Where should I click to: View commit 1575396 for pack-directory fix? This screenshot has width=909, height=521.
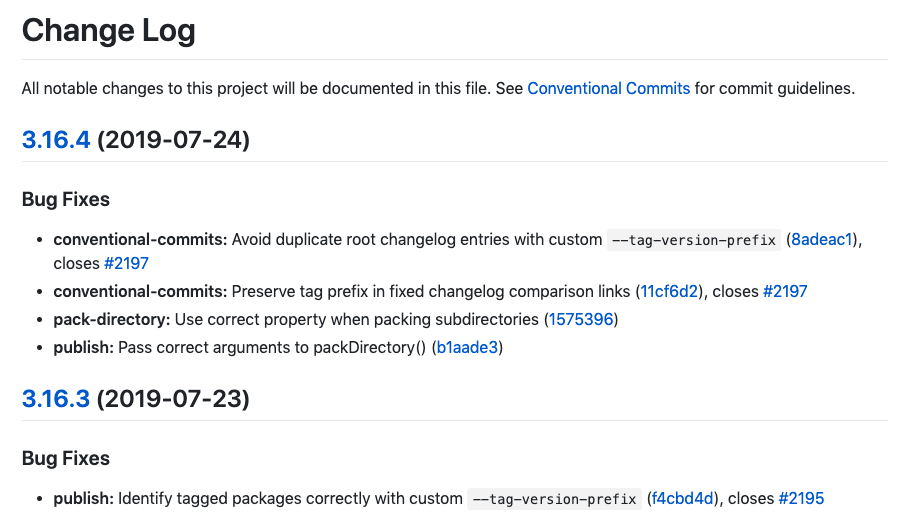pos(581,319)
